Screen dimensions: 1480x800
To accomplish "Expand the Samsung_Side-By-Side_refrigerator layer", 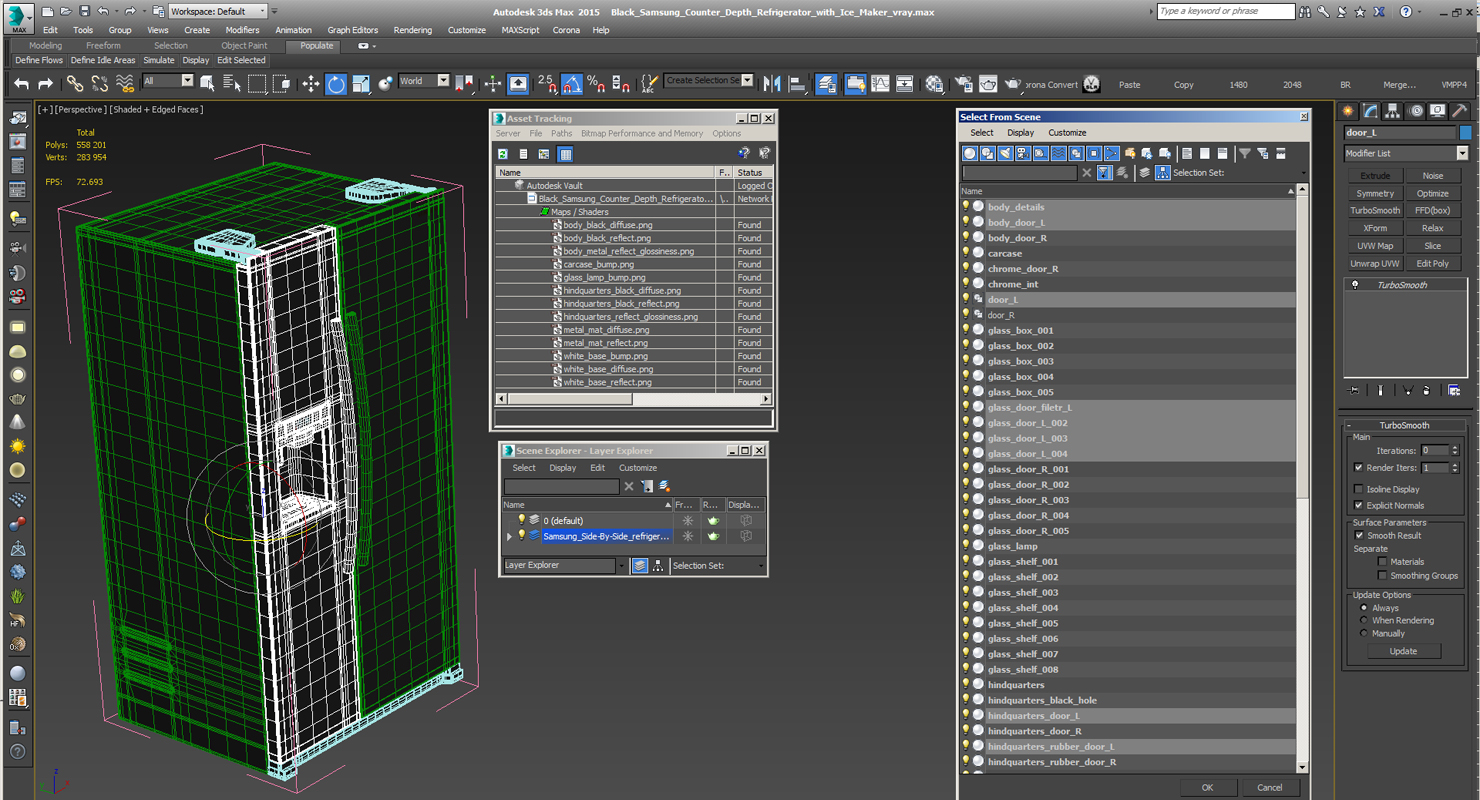I will [510, 536].
